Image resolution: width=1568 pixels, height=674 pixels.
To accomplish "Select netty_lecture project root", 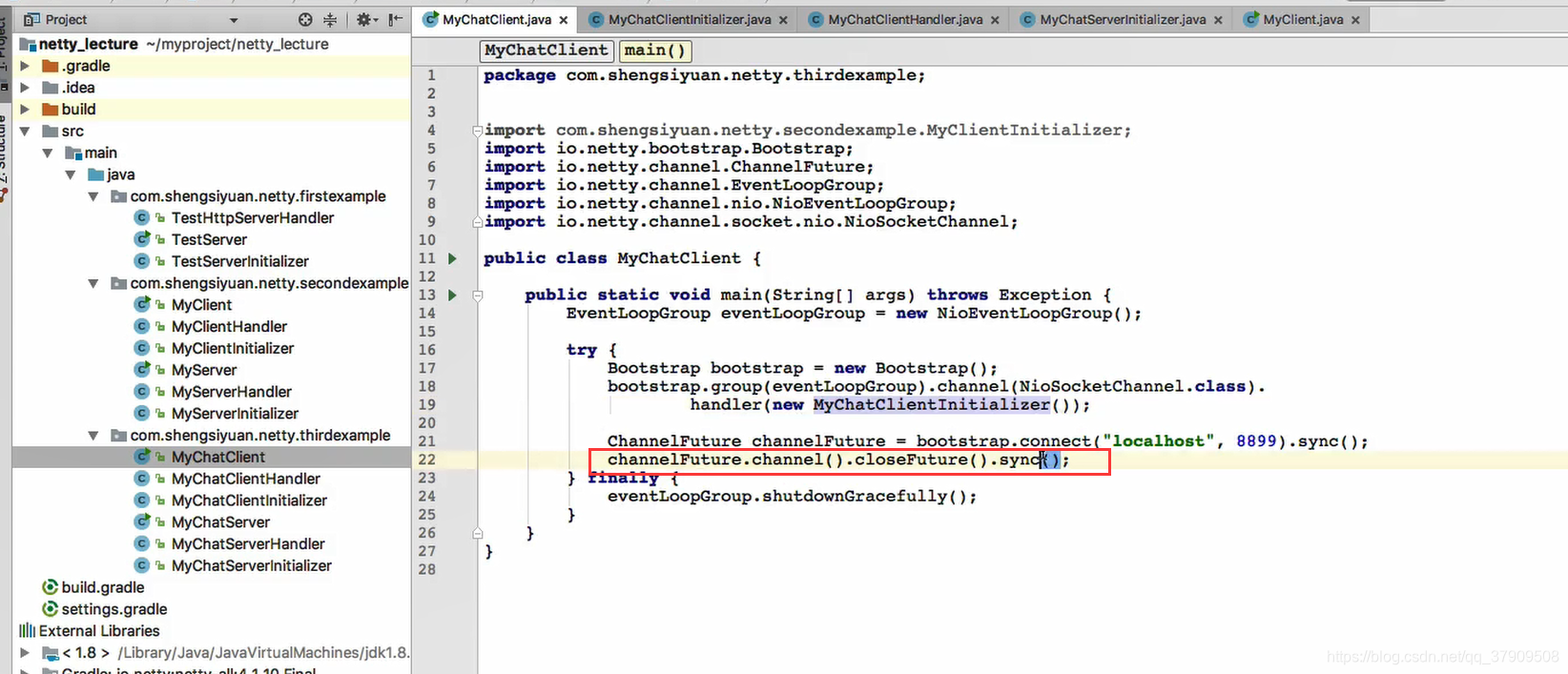I will 88,44.
